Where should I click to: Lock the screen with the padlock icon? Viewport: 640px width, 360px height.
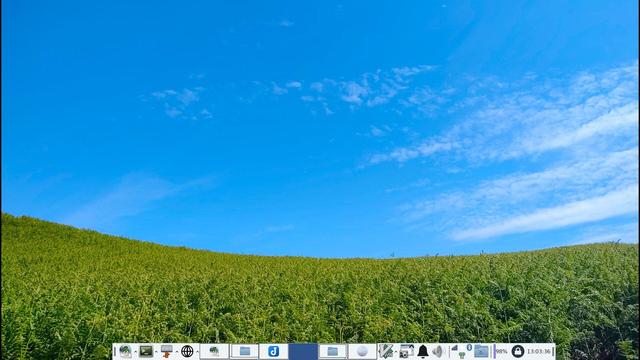pos(518,351)
